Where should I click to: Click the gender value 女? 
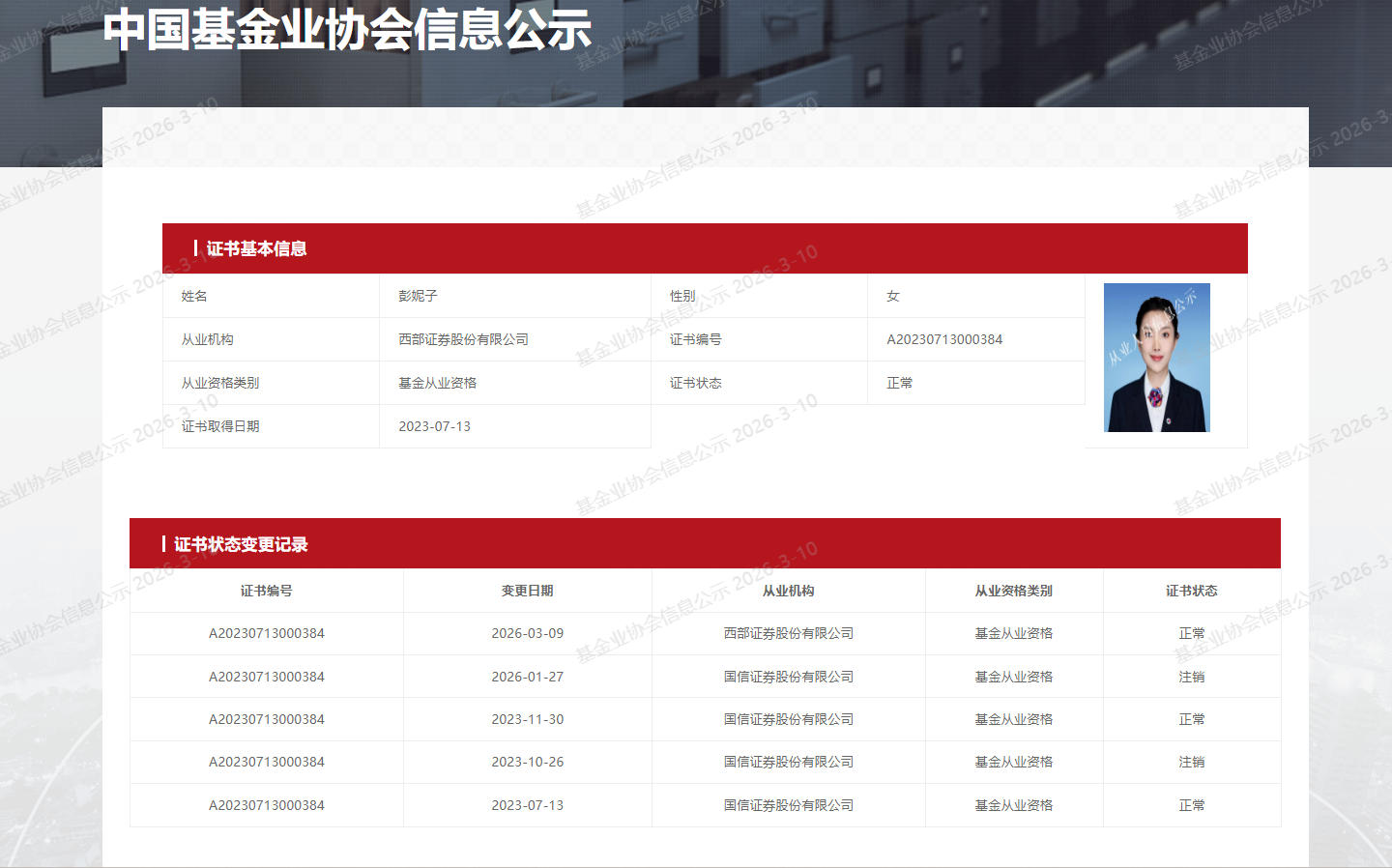pyautogui.click(x=893, y=296)
